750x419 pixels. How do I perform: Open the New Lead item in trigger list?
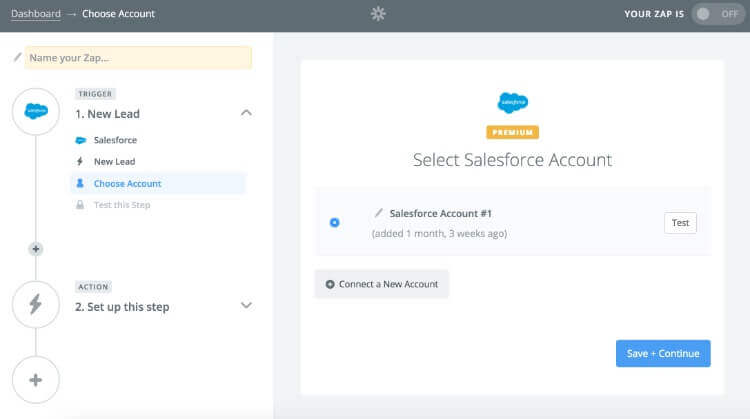(114, 162)
